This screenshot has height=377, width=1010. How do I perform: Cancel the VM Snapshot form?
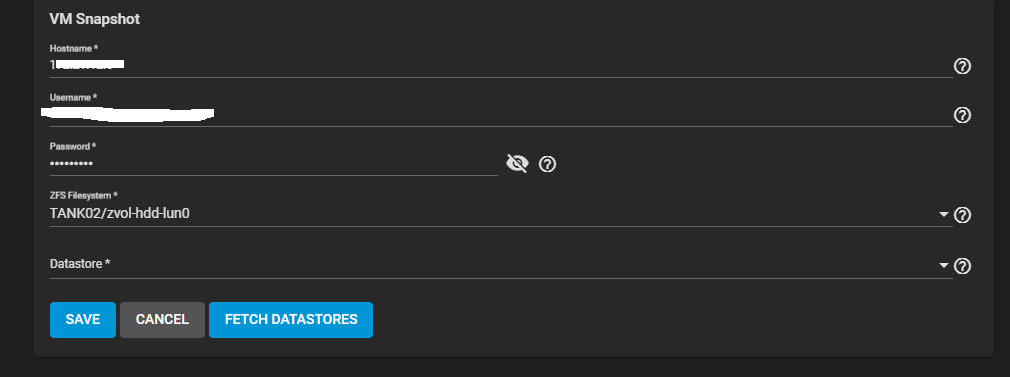[162, 320]
